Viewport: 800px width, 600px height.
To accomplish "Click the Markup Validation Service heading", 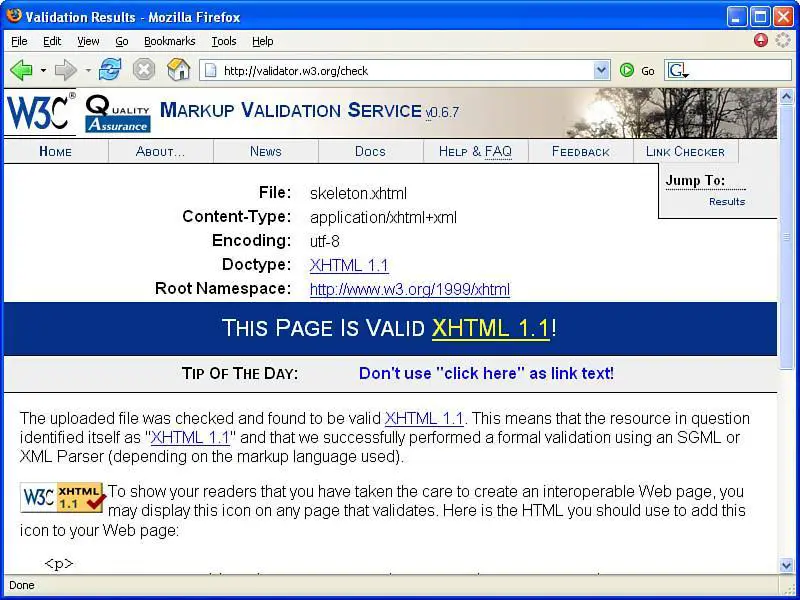I will tap(291, 110).
